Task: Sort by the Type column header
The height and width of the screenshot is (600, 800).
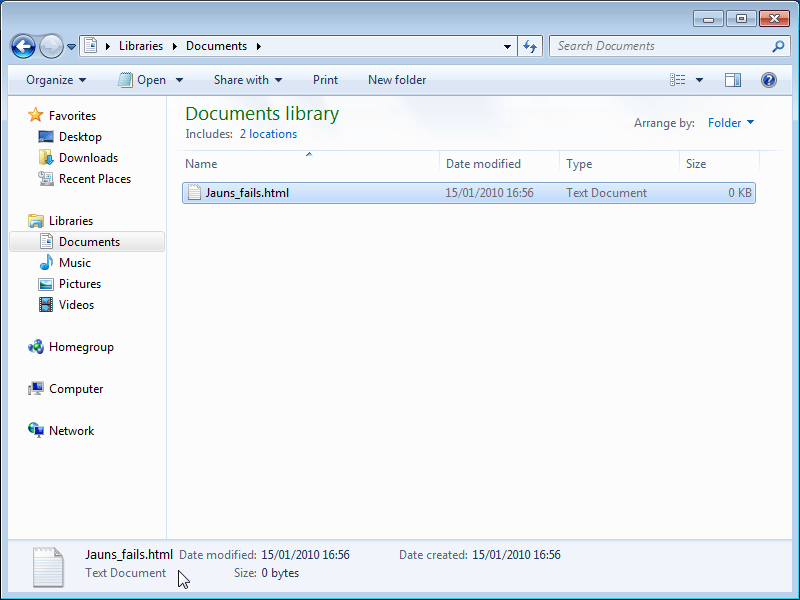Action: (x=619, y=164)
